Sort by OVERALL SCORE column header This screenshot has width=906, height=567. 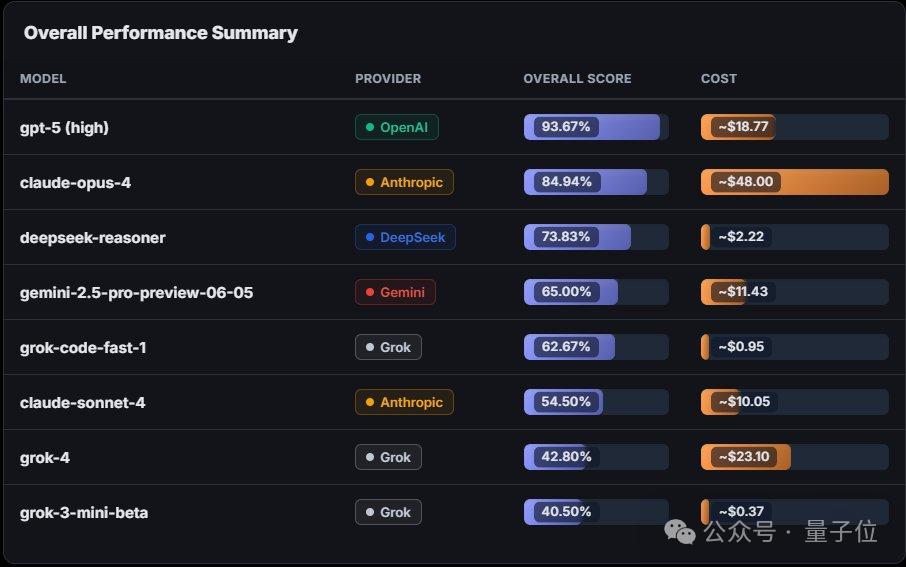click(x=577, y=79)
